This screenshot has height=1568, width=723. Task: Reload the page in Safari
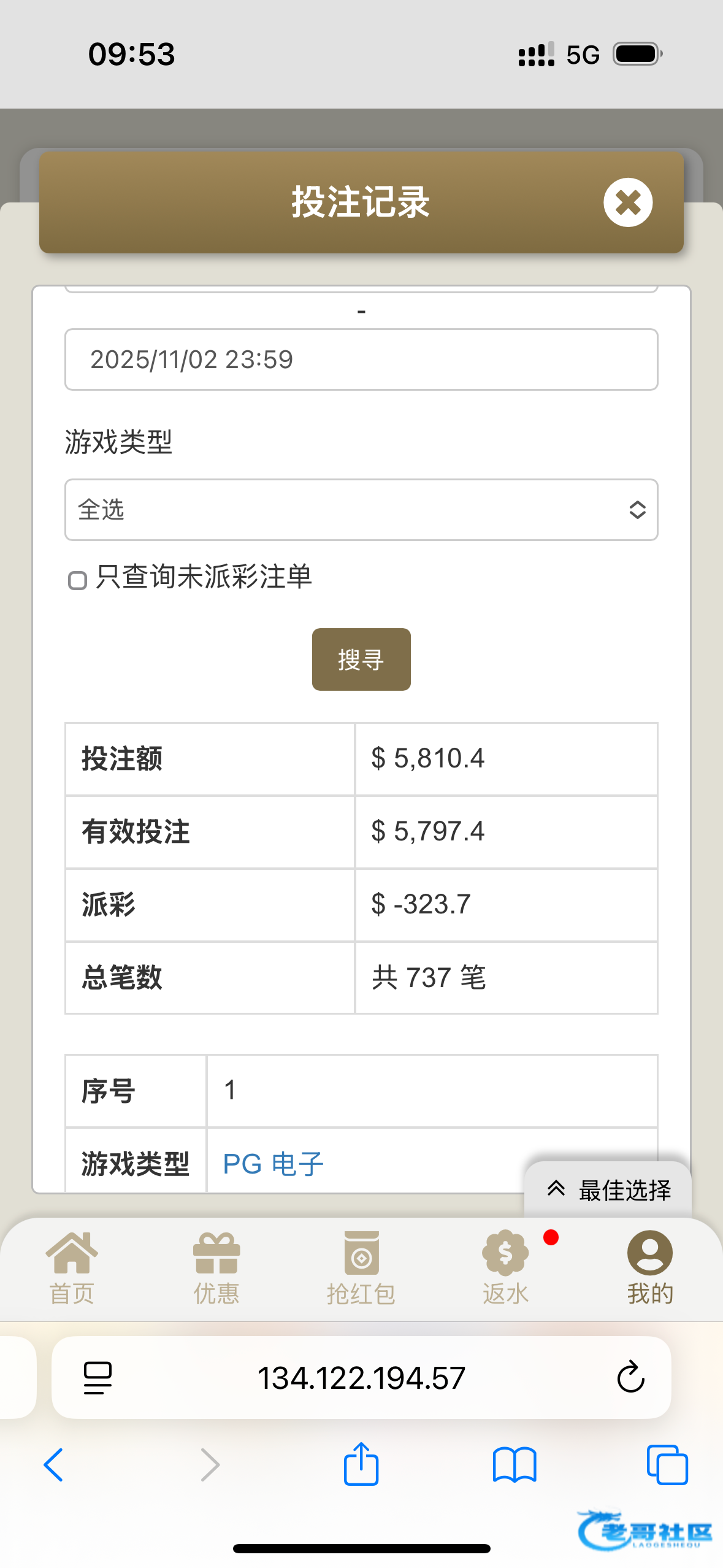(630, 1378)
